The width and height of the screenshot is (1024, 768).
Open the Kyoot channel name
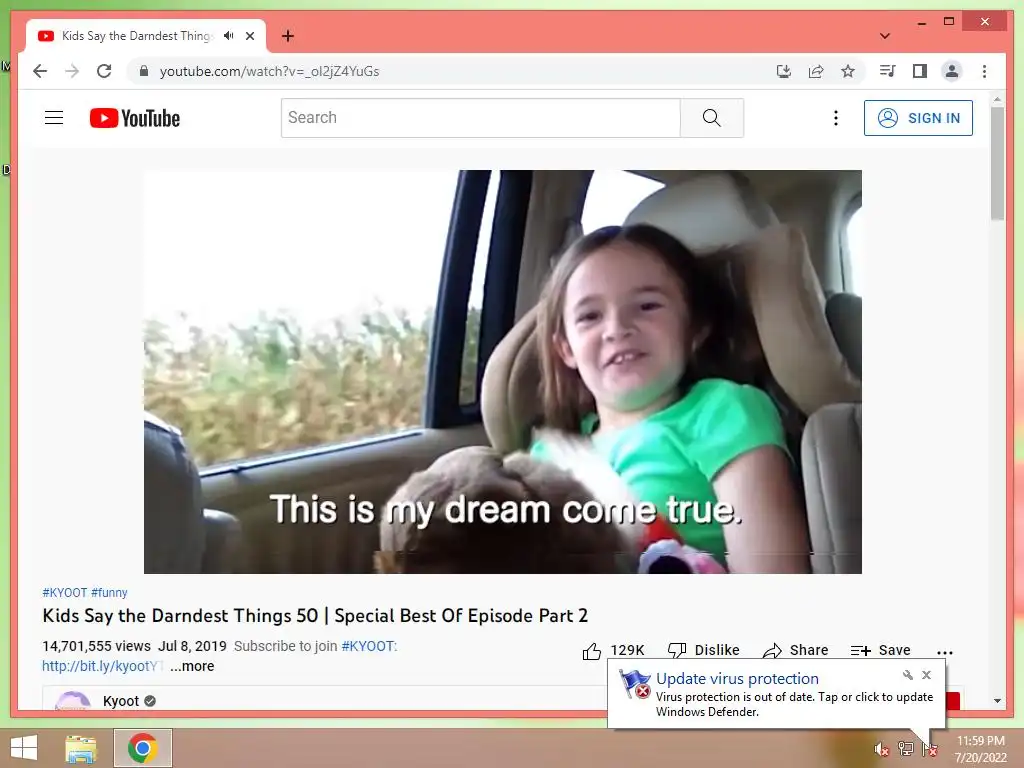pos(121,701)
